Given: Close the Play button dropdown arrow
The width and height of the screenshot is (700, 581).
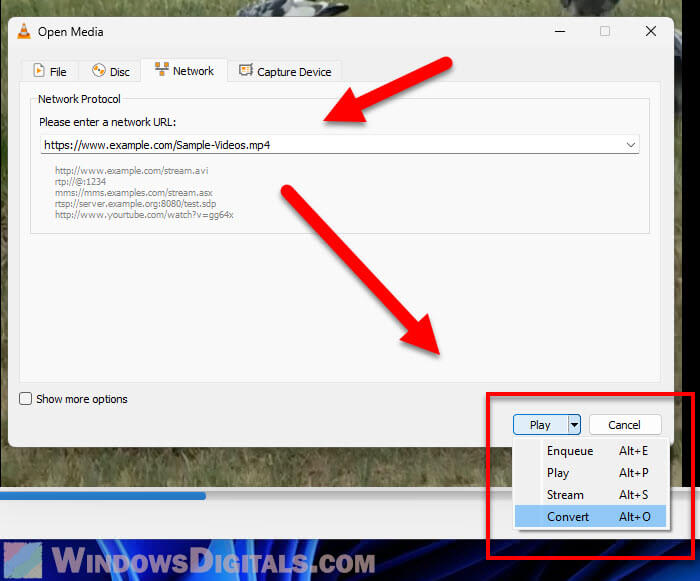Looking at the screenshot, I should pyautogui.click(x=574, y=425).
